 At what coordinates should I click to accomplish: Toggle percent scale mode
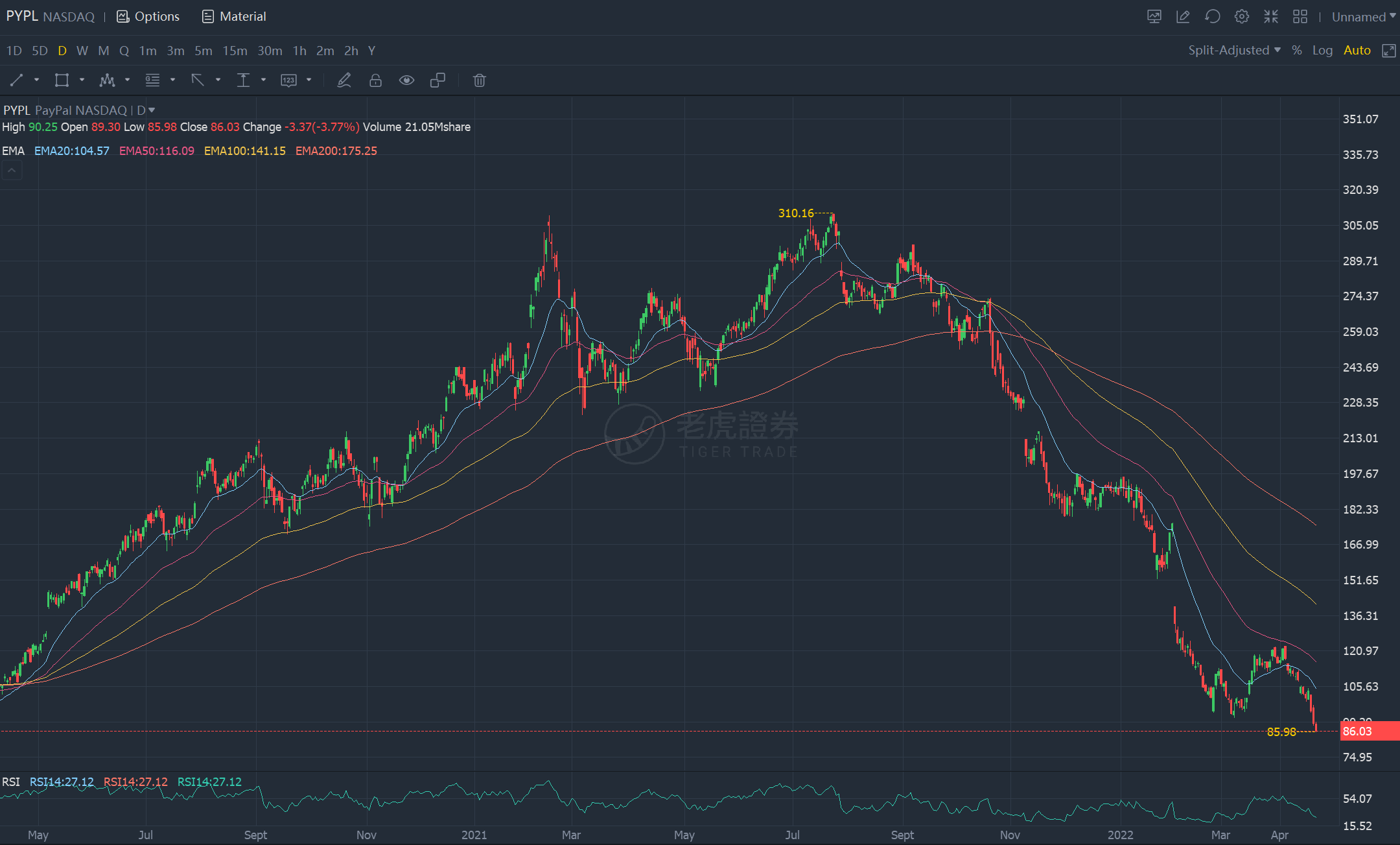[x=1296, y=51]
